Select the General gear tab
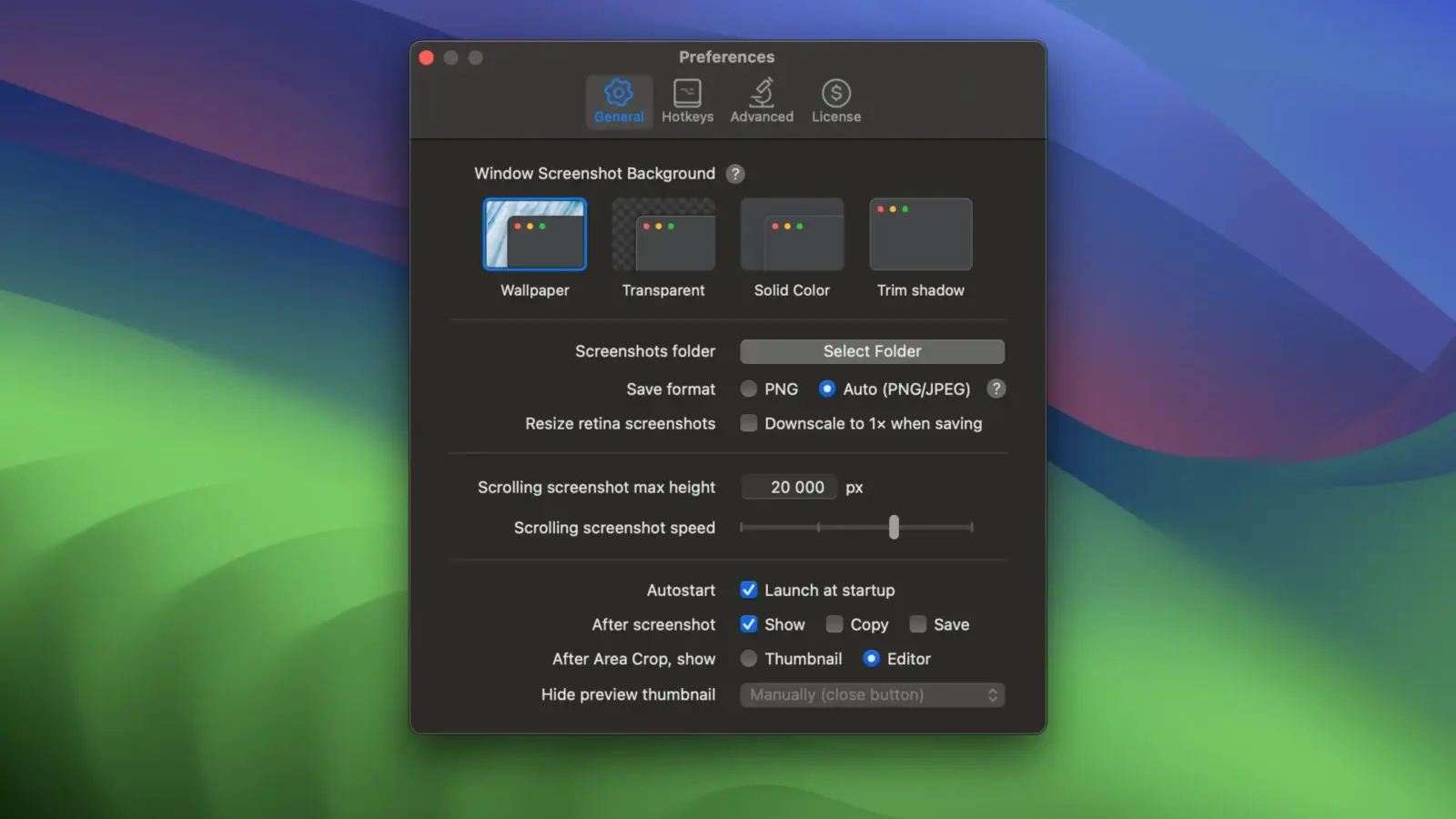The image size is (1456, 819). [x=619, y=101]
